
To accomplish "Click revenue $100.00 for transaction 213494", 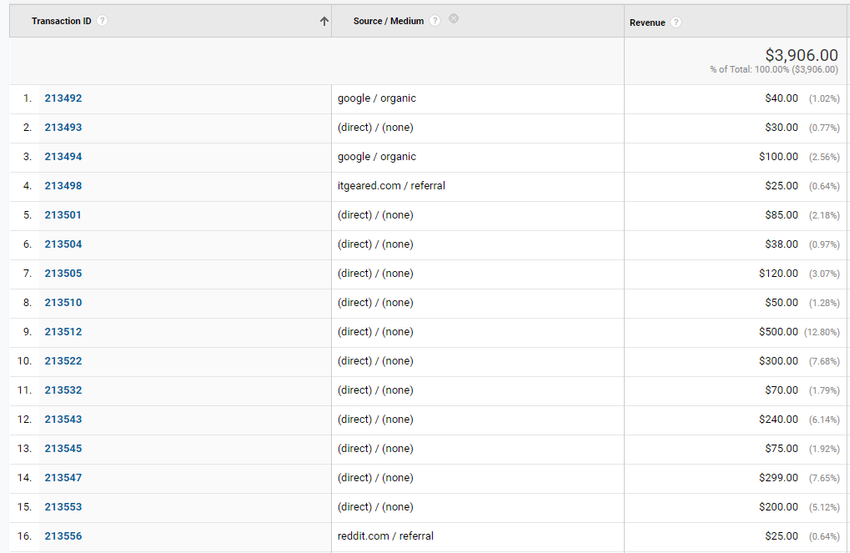I will pyautogui.click(x=778, y=157).
